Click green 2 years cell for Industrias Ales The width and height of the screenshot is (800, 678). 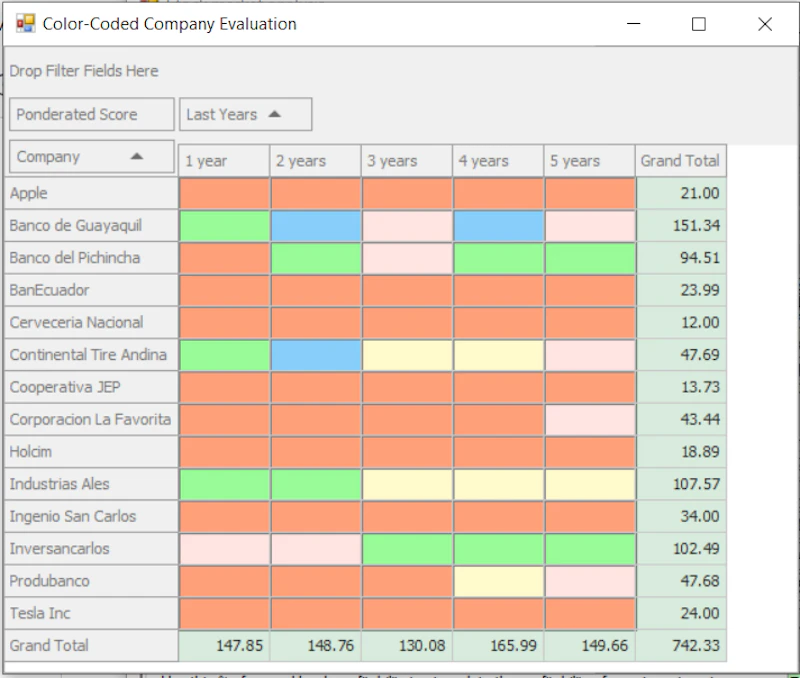(x=315, y=484)
